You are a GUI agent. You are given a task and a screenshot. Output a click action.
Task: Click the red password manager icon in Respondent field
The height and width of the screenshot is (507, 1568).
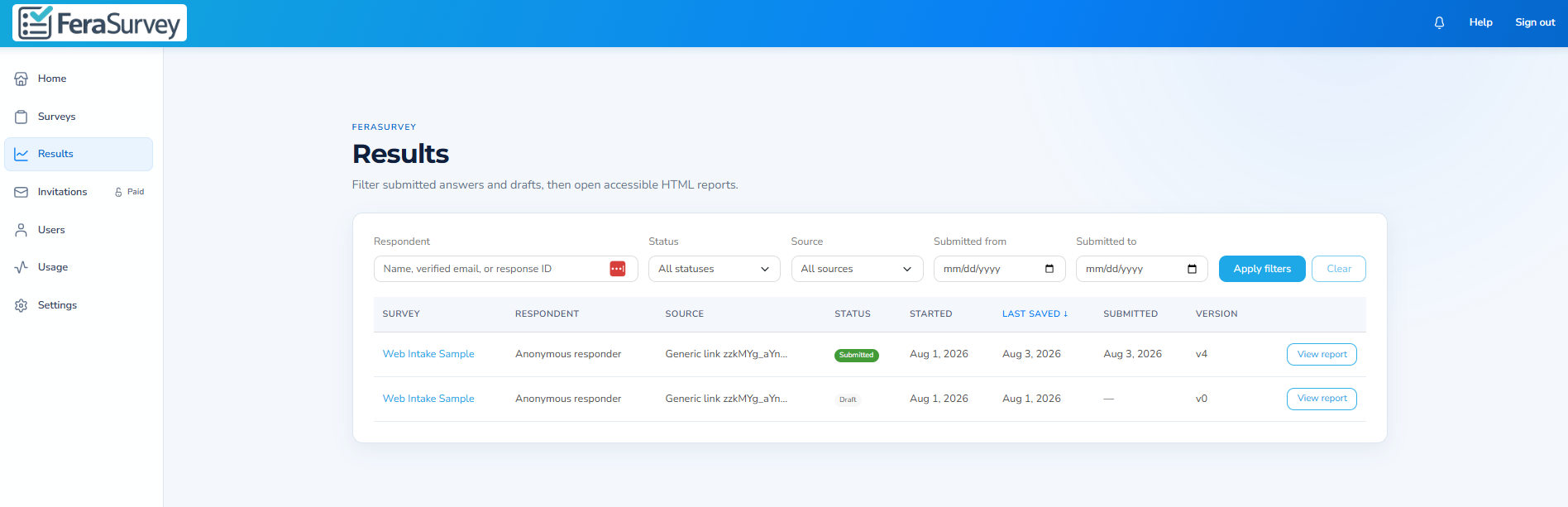[x=618, y=269]
